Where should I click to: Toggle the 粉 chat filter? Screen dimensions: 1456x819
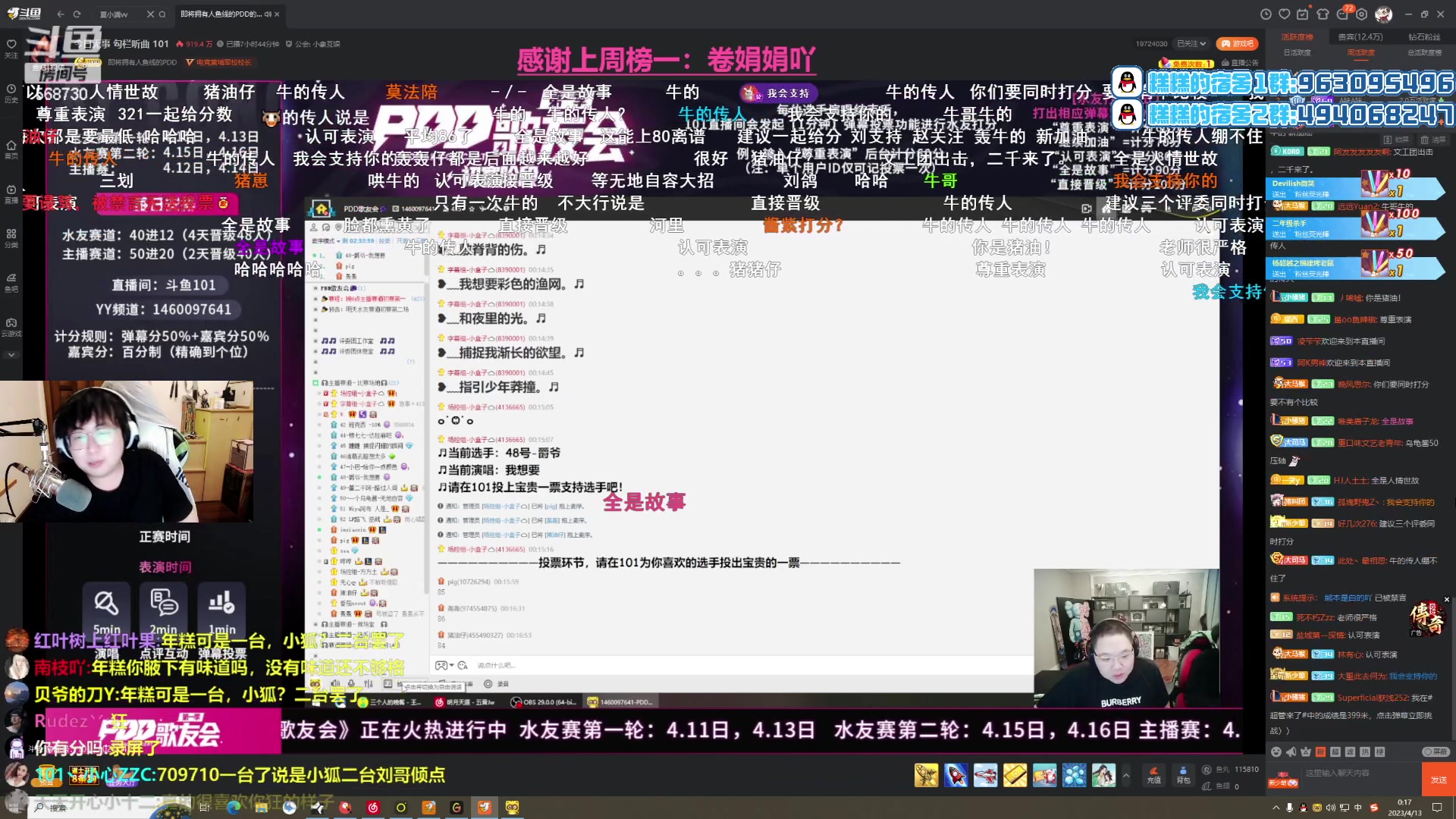coord(1320,752)
